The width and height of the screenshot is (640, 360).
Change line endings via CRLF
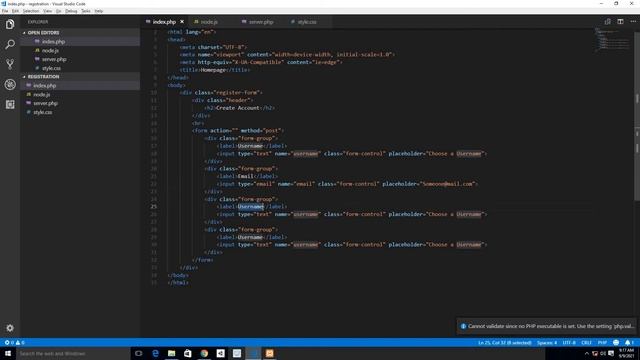587,342
